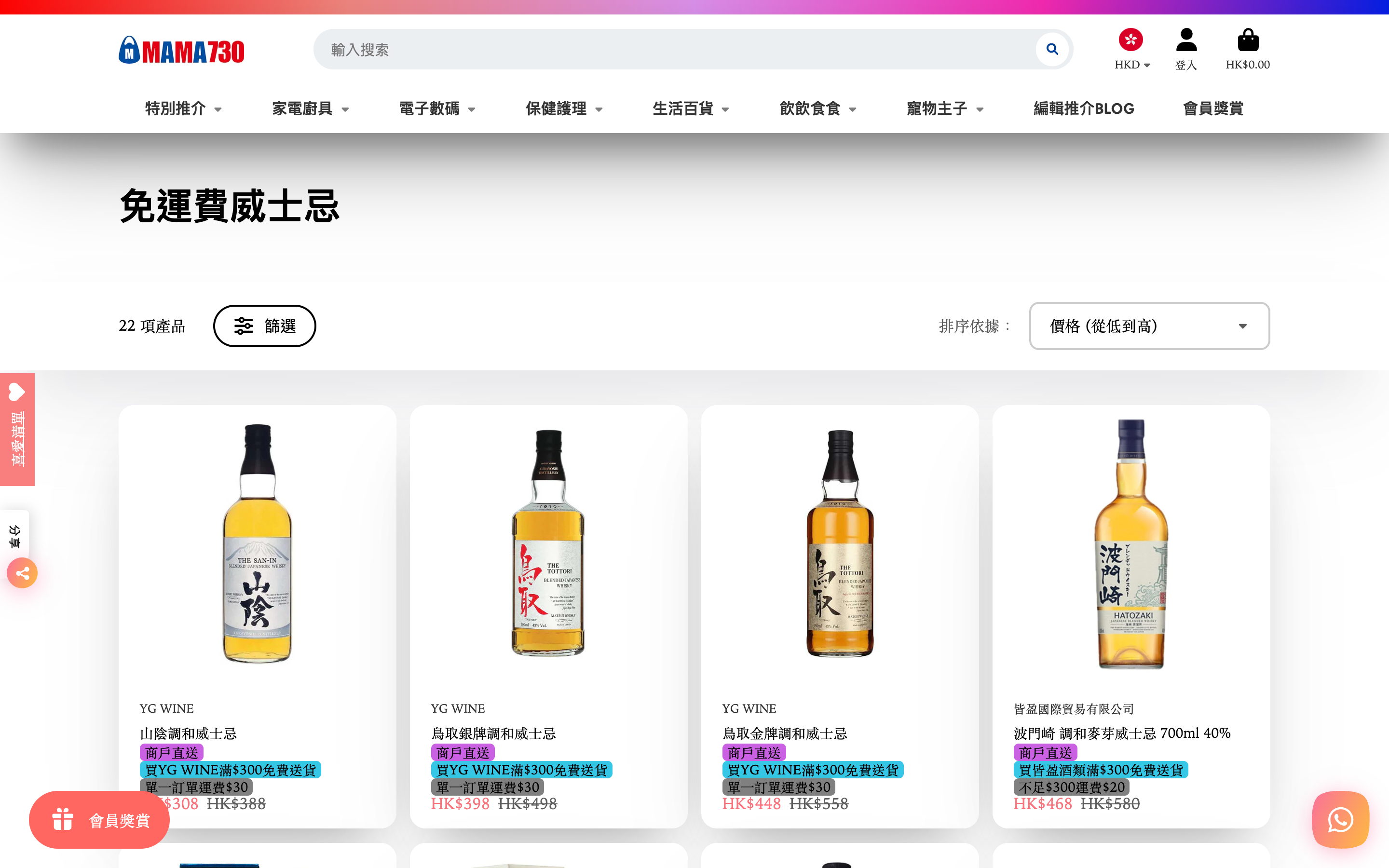Open WhatsApp chat bubble icon
This screenshot has width=1389, height=868.
(x=1340, y=819)
